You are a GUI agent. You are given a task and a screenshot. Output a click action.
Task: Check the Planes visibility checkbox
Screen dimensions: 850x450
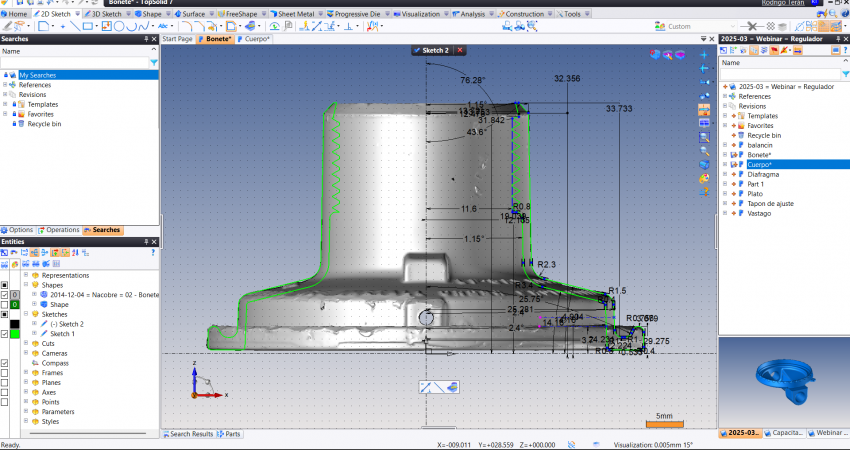tap(5, 382)
